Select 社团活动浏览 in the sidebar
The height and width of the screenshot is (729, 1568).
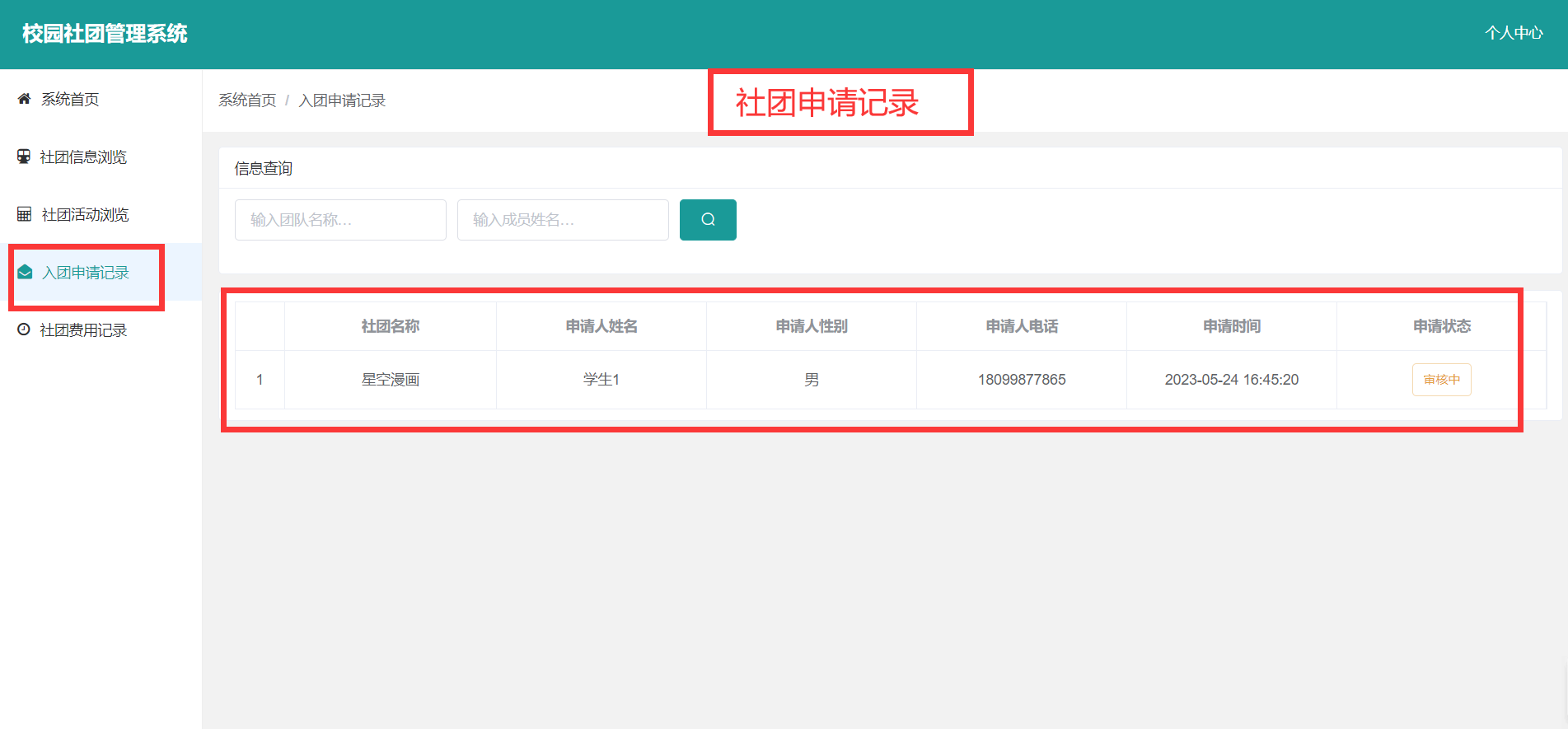(101, 214)
